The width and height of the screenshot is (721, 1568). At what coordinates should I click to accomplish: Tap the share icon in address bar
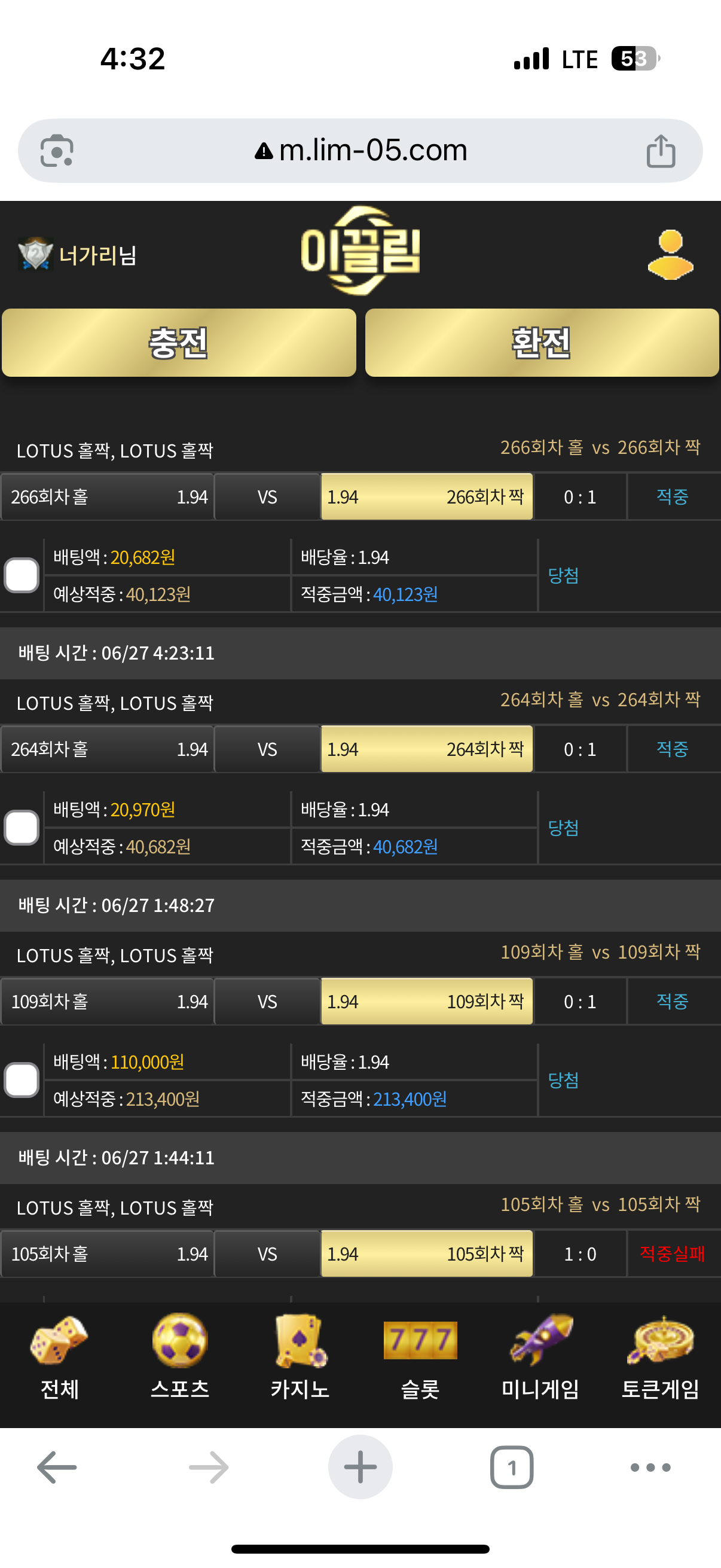click(661, 150)
